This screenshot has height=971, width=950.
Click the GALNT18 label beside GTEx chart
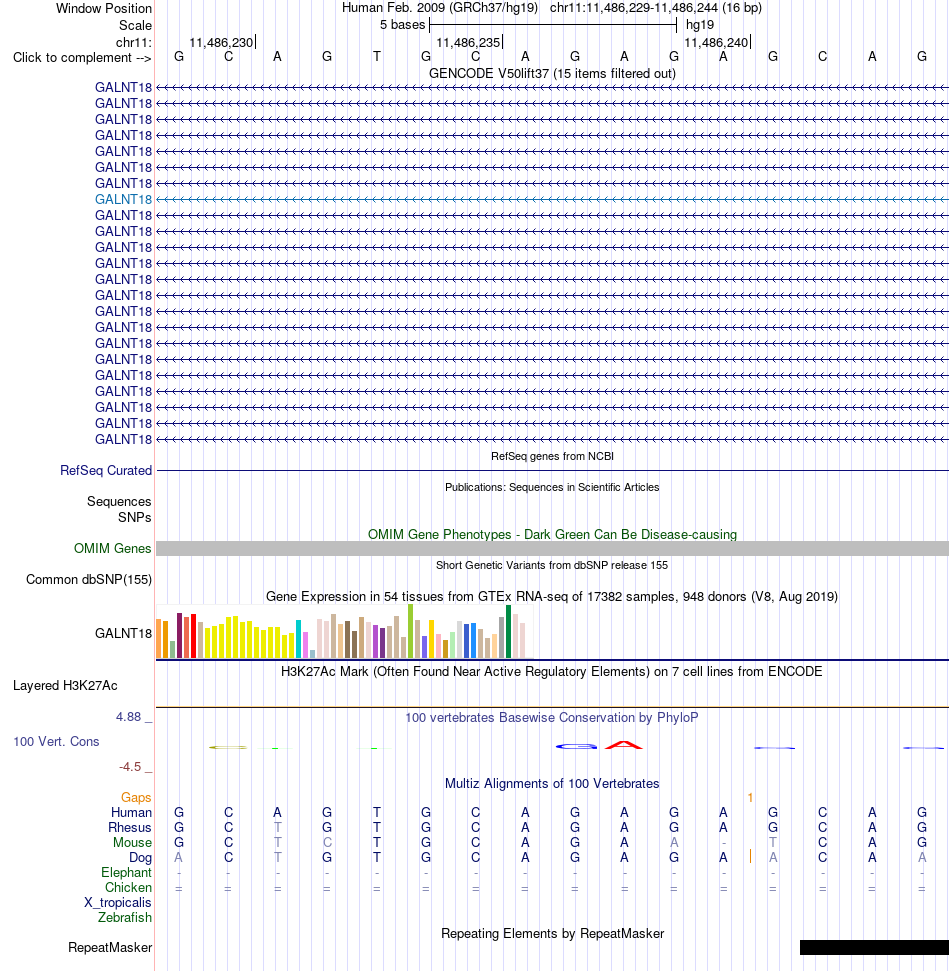click(123, 634)
